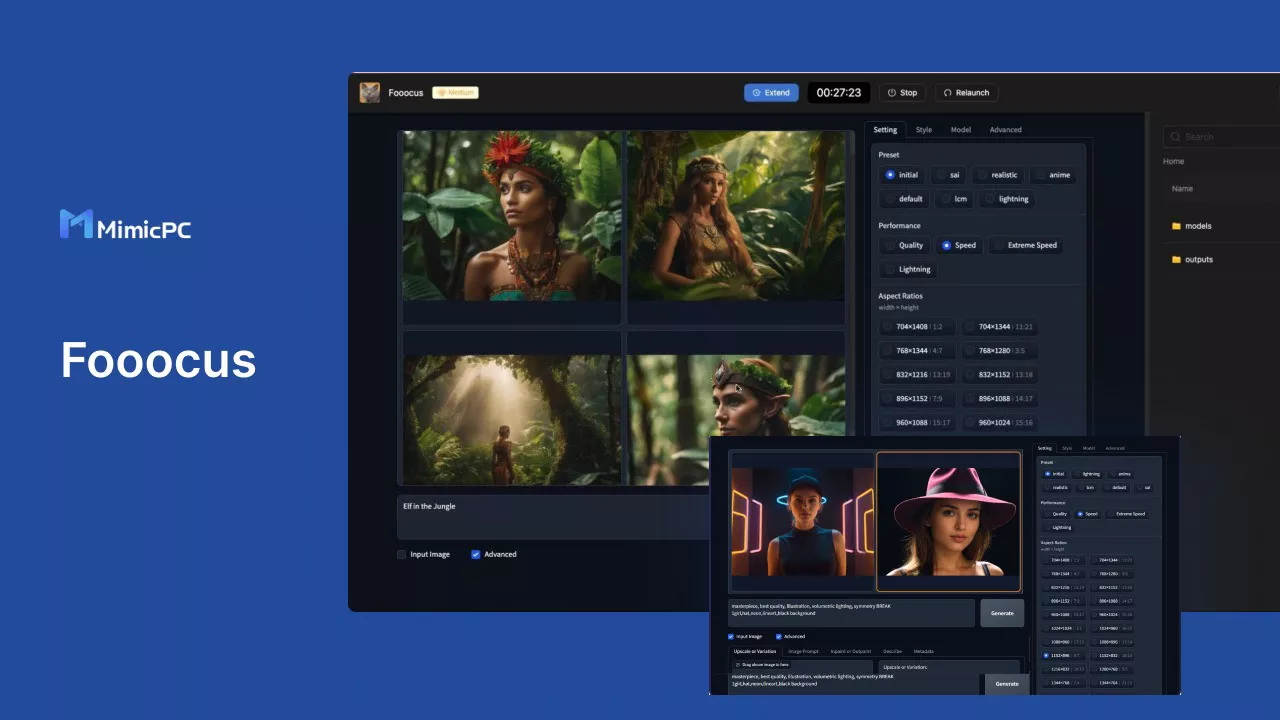1280x720 pixels.
Task: Click the power icon on Stop button
Action: click(x=892, y=93)
